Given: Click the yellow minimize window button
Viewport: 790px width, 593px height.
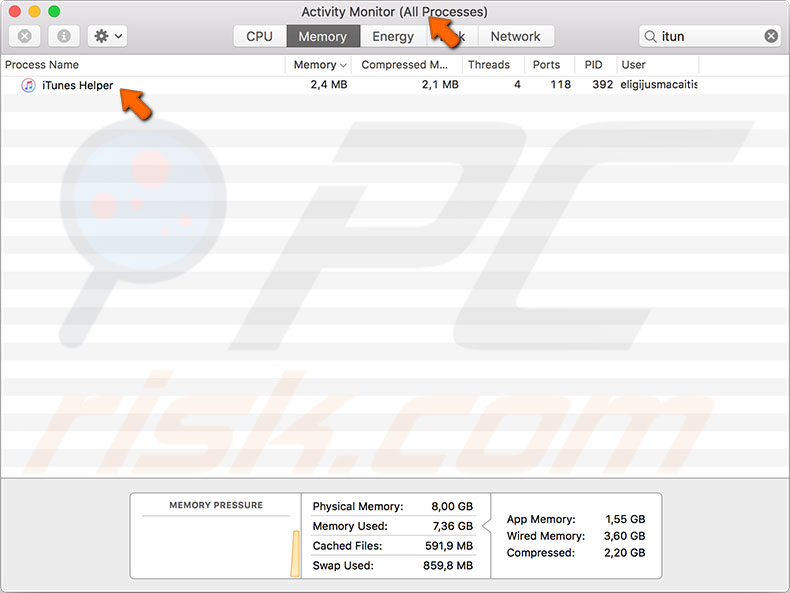Looking at the screenshot, I should coord(34,11).
